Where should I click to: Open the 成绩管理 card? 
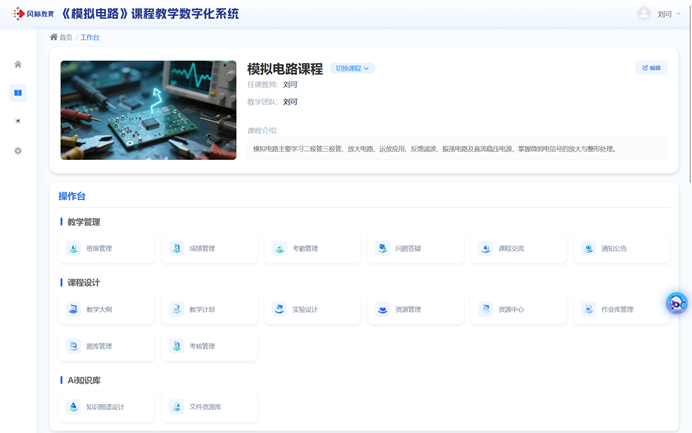coord(209,249)
